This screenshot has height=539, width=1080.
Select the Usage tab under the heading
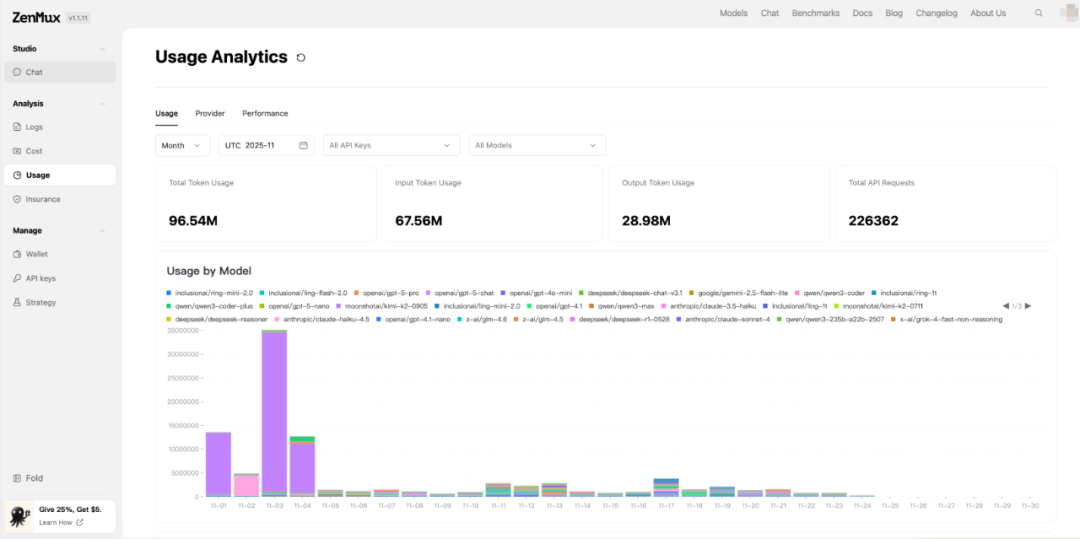[x=167, y=114]
